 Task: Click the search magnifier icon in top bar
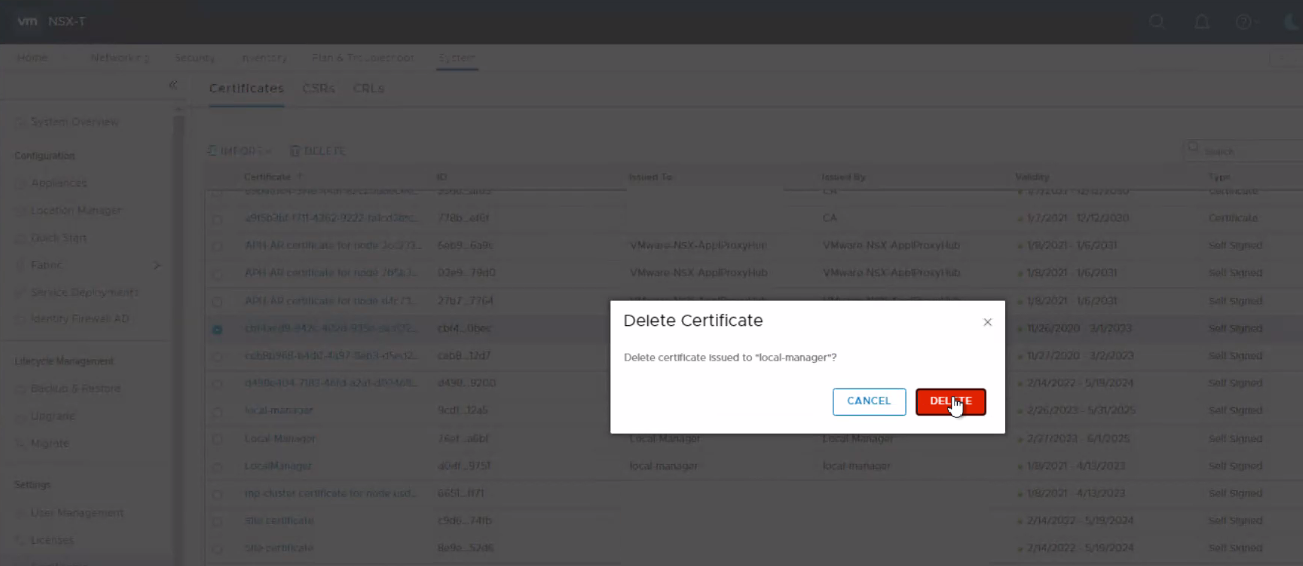click(x=1157, y=22)
